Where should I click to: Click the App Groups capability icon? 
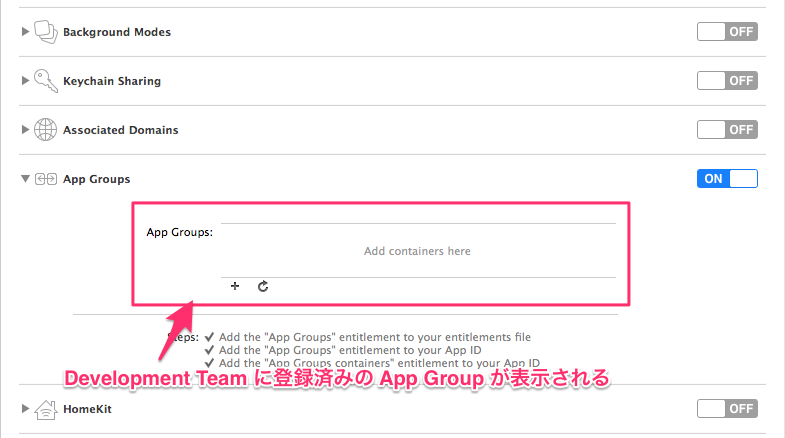click(x=46, y=179)
